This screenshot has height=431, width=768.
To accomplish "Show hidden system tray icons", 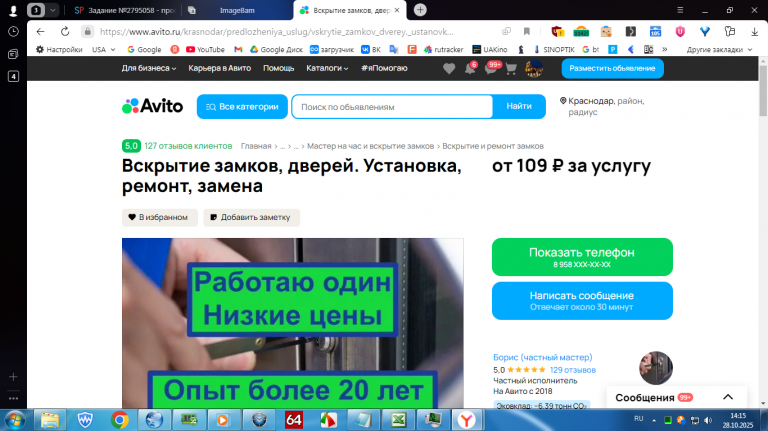I will pos(654,420).
